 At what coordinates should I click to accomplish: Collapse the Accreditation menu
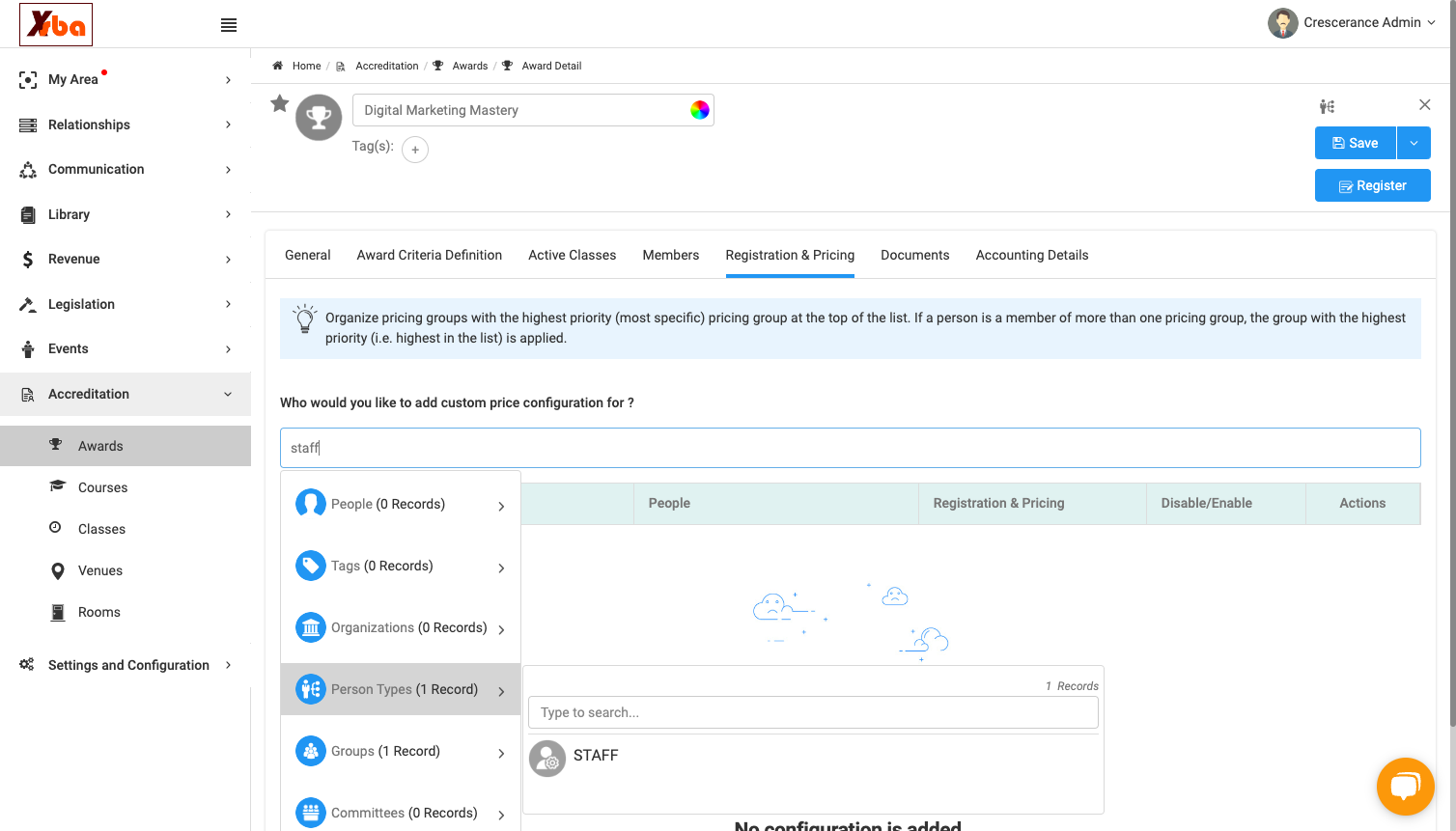click(x=126, y=394)
